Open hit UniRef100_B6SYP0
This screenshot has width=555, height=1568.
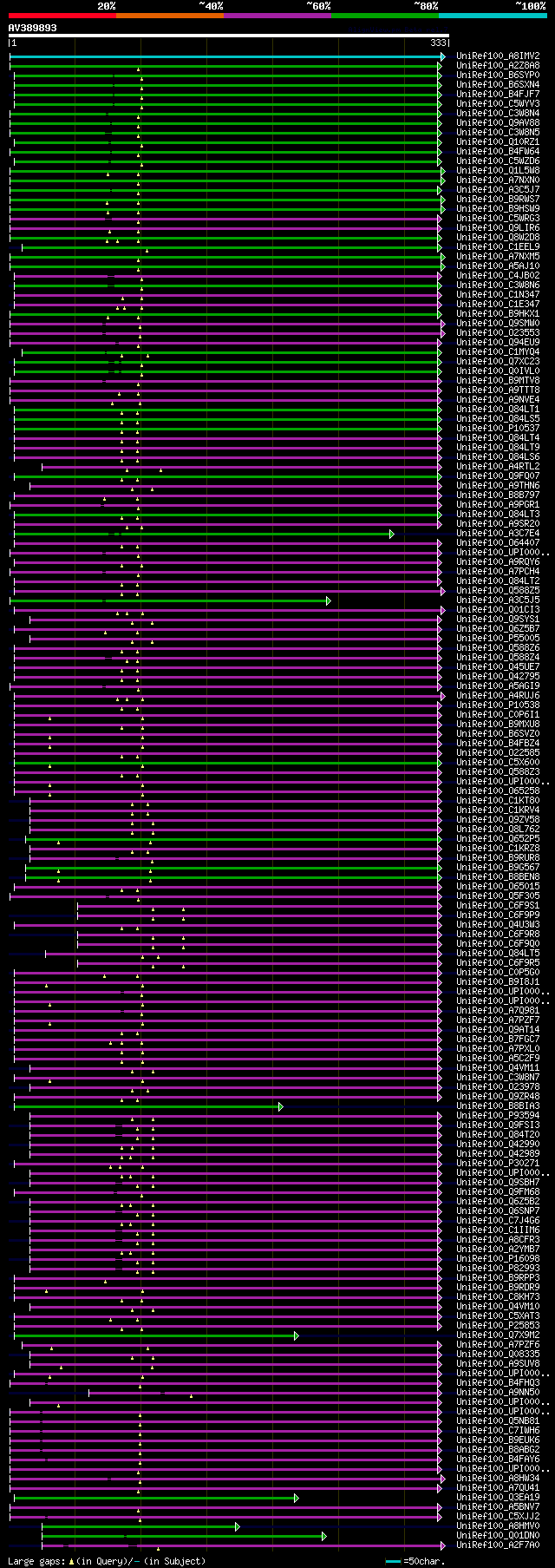[x=498, y=75]
